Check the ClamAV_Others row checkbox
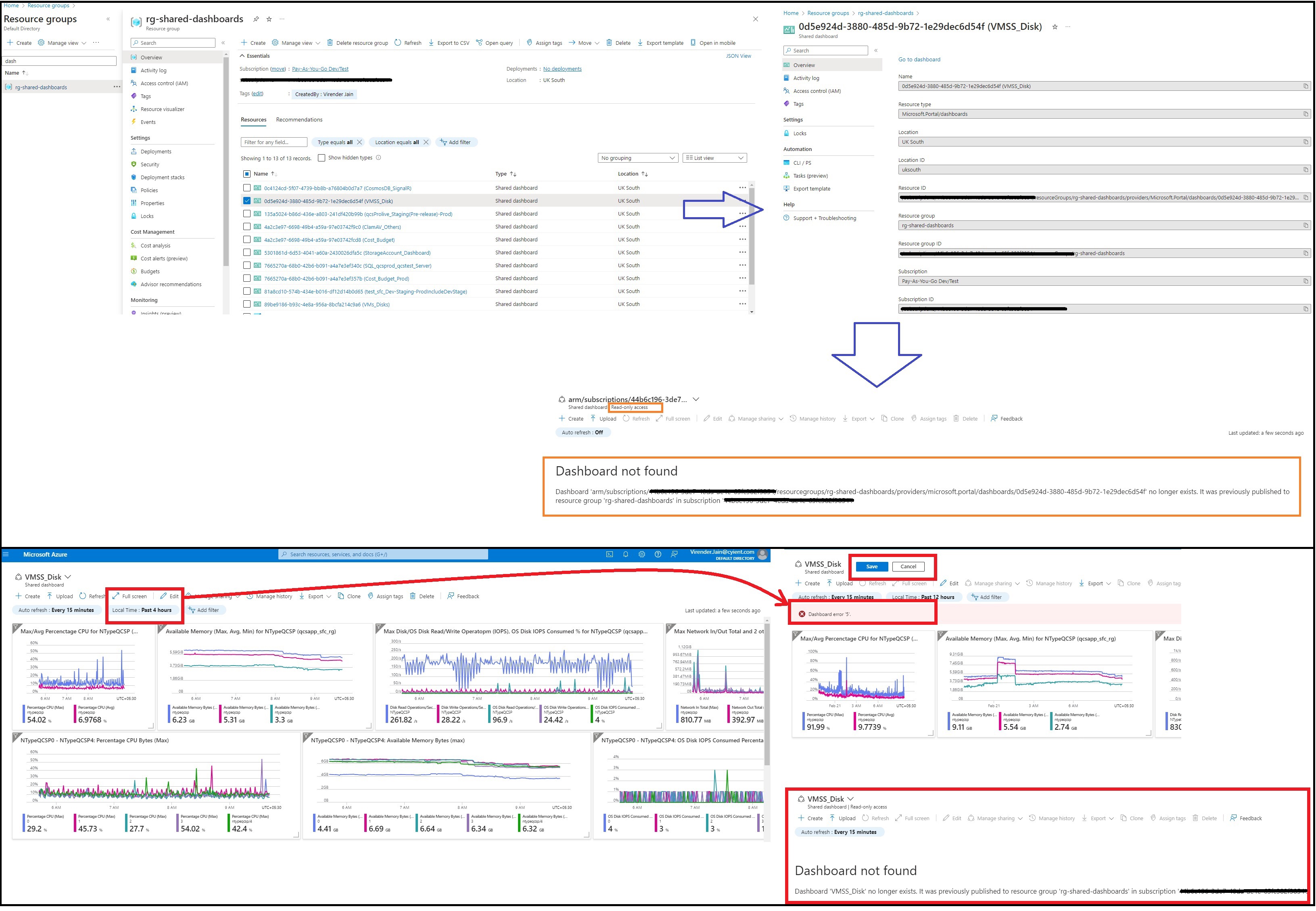The height and width of the screenshot is (911, 1316). pos(246,227)
